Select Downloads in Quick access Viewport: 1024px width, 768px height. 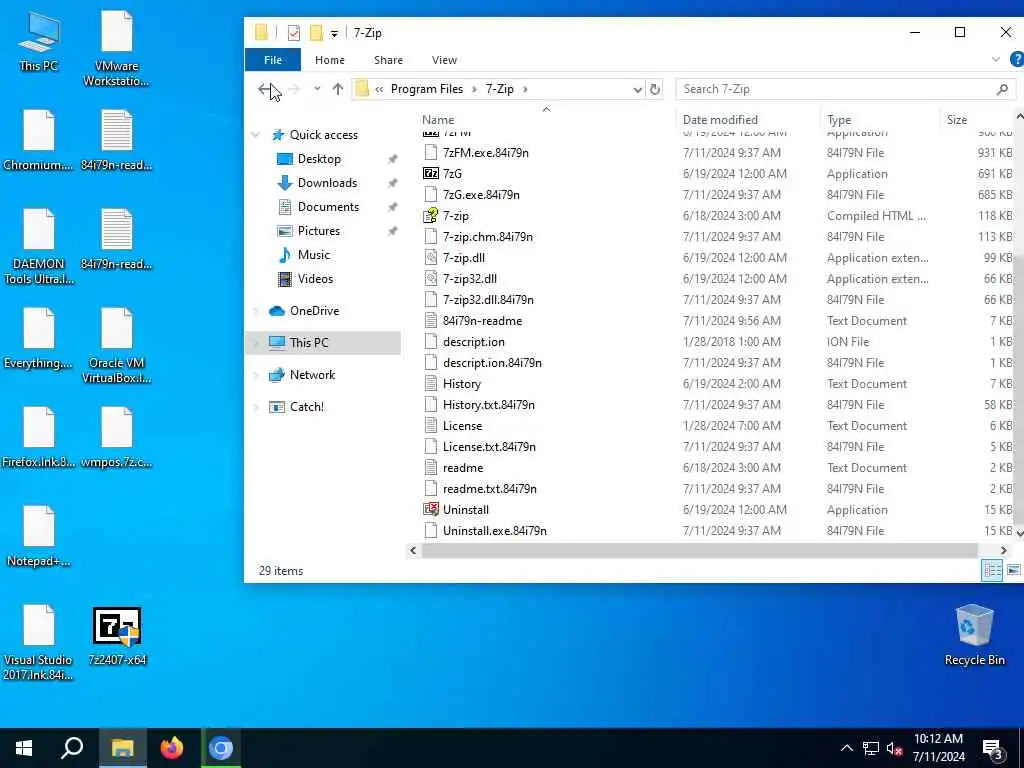(x=327, y=183)
